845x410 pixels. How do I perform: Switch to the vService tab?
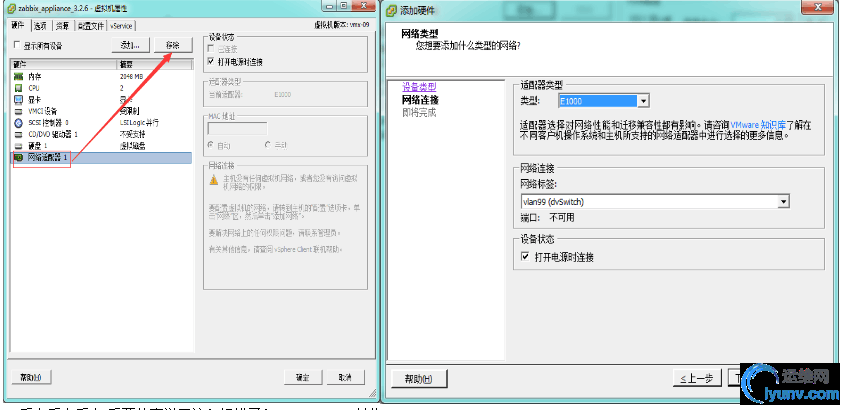pos(121,26)
